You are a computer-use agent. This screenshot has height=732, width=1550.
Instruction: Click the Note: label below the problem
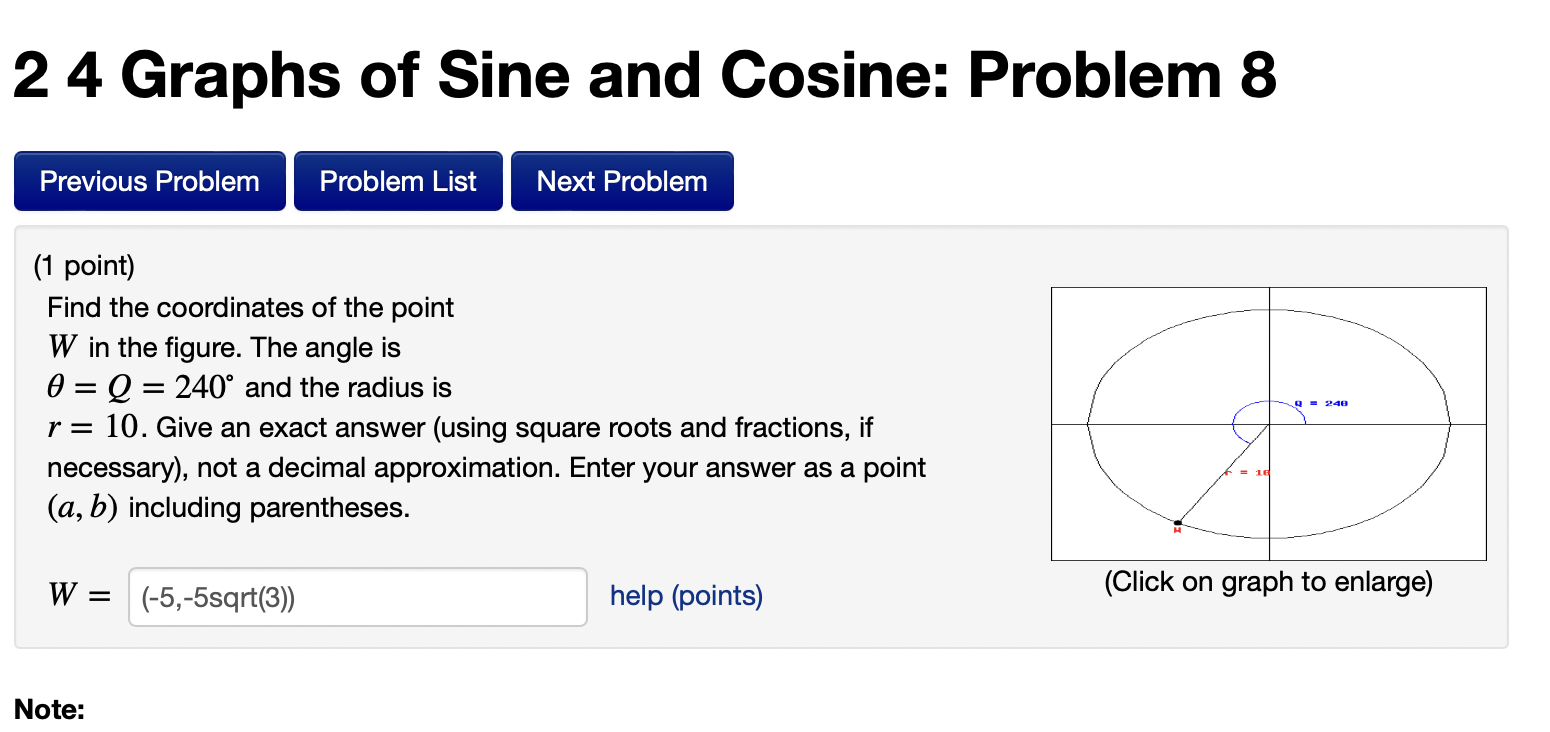(46, 709)
